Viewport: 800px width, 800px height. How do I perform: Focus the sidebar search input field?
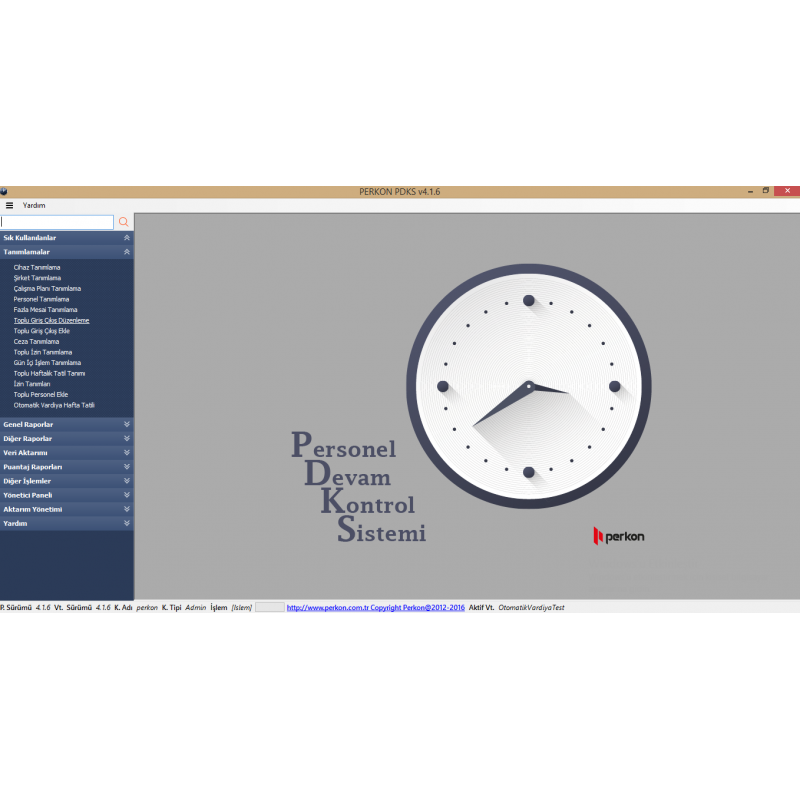click(57, 222)
